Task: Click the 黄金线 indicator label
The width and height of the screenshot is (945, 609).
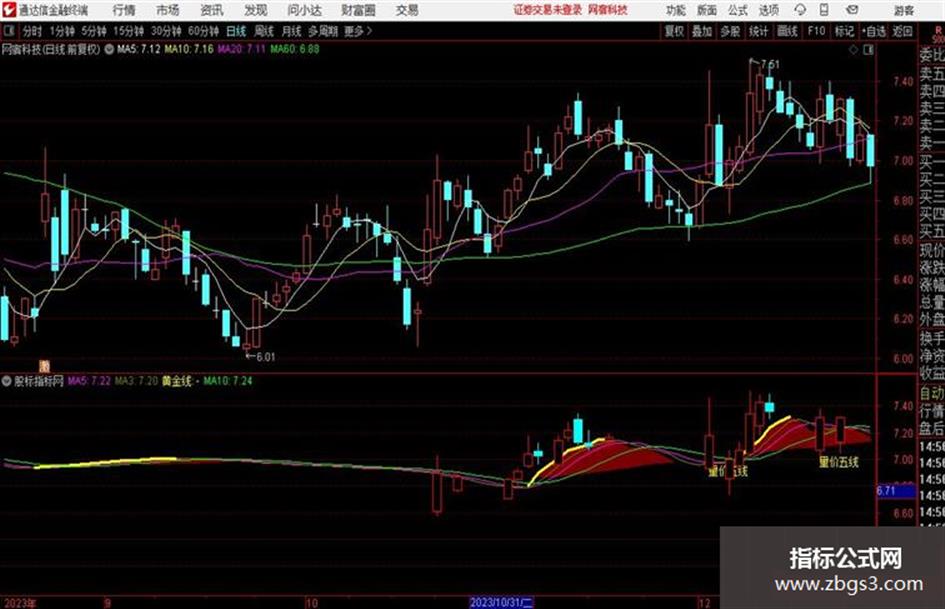Action: 177,381
